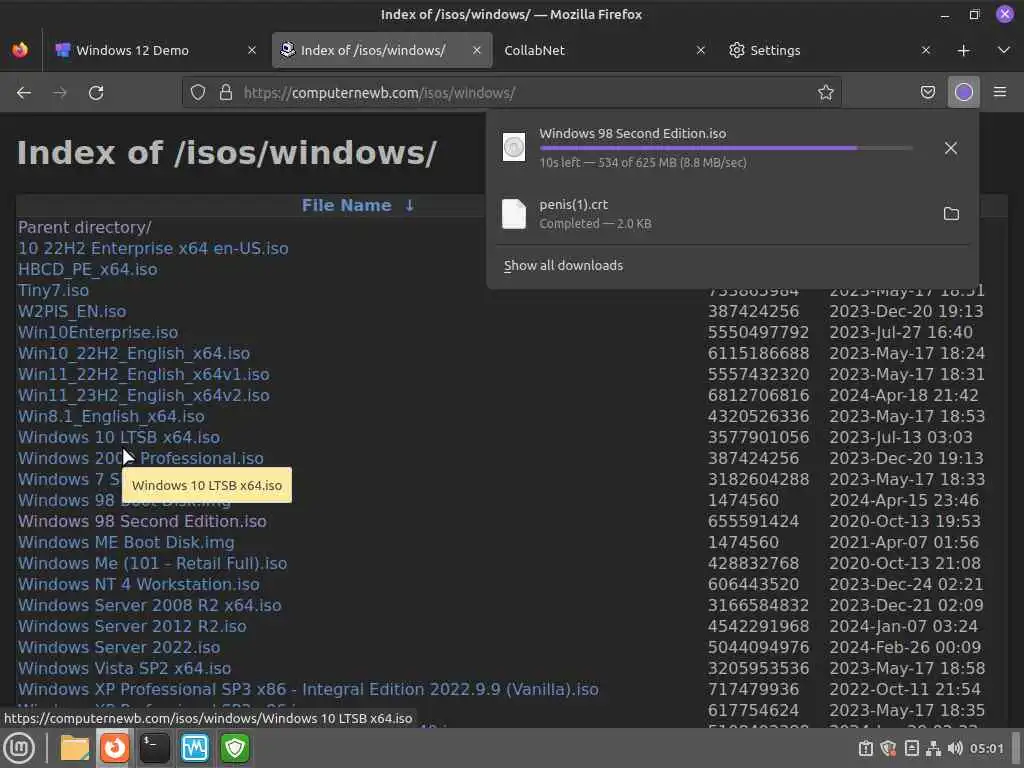Open the network tray icon
The width and height of the screenshot is (1024, 768).
(x=934, y=748)
